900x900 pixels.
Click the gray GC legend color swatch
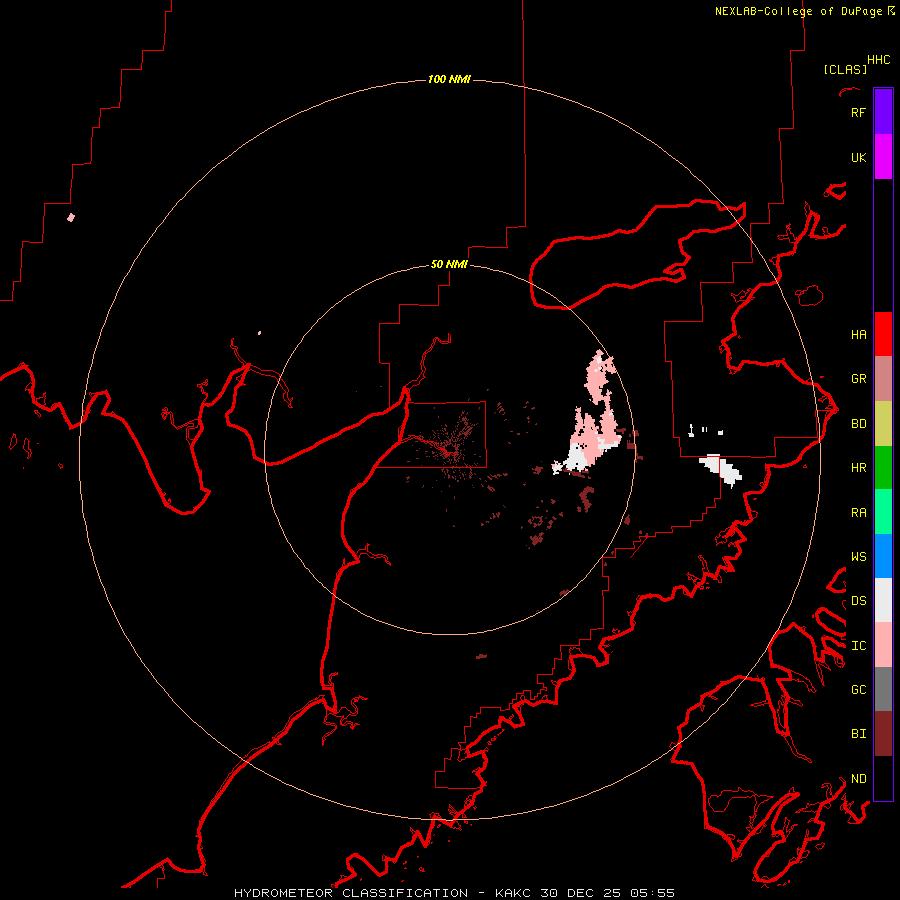[x=883, y=689]
